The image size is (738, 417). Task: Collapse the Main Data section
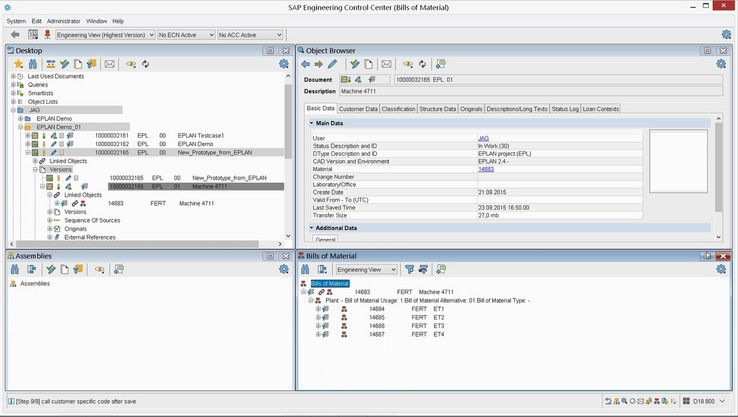click(x=311, y=123)
